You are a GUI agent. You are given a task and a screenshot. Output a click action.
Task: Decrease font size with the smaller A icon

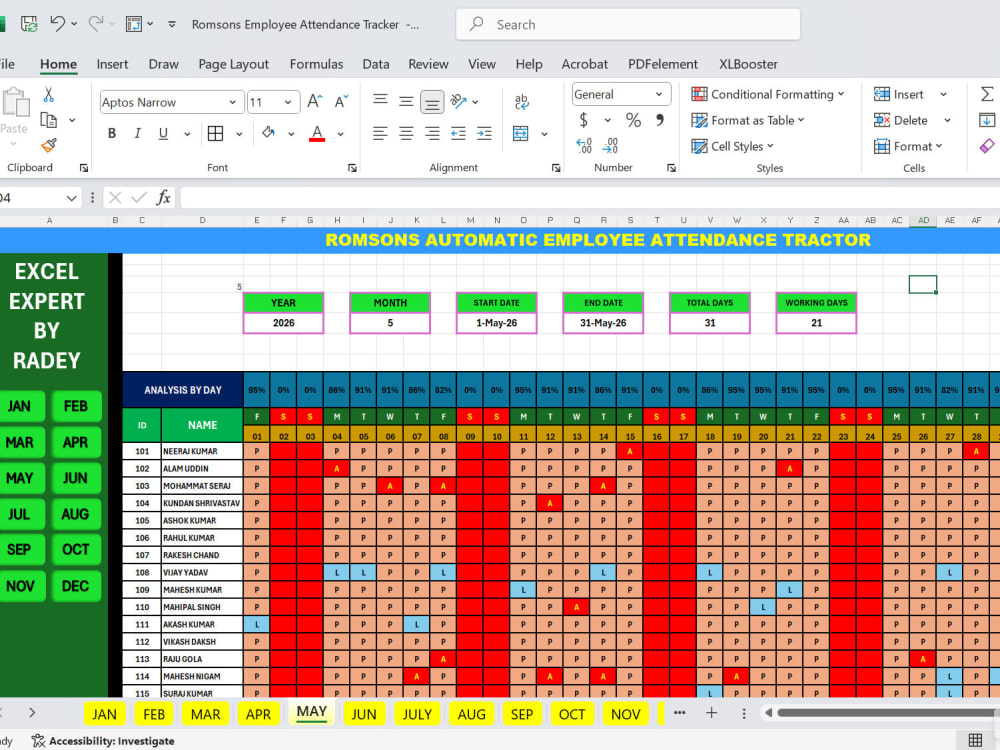pyautogui.click(x=341, y=101)
